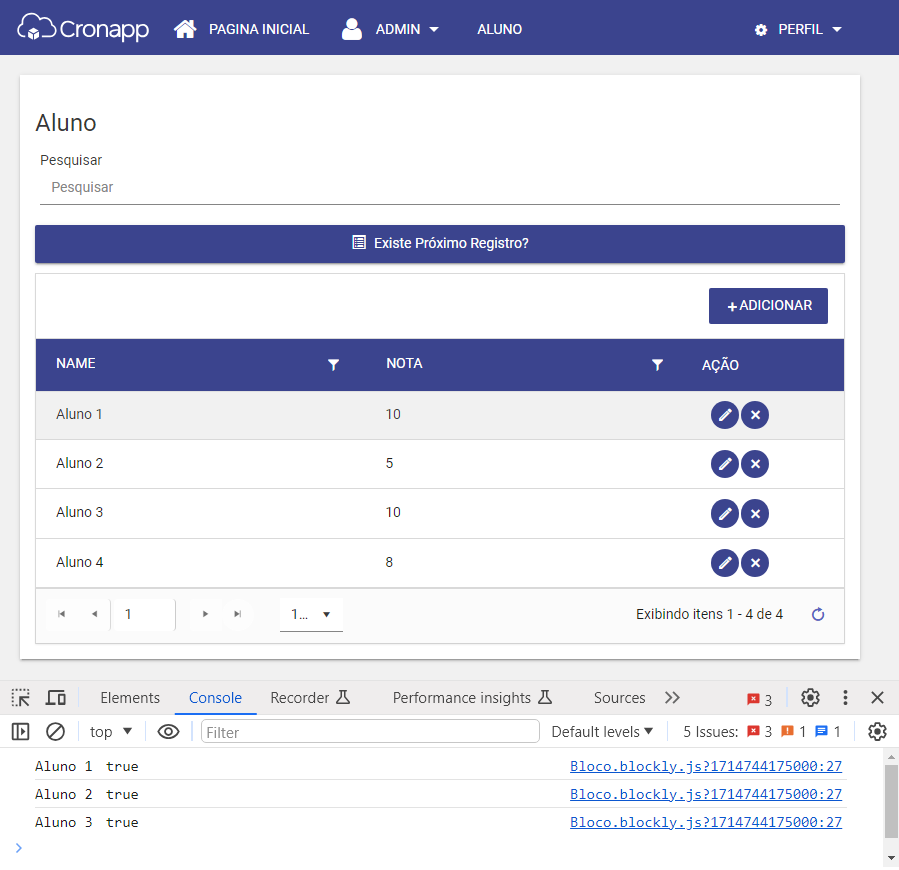
Task: Open the Bloco.blockly.js link for Aluno 2
Action: [x=706, y=794]
